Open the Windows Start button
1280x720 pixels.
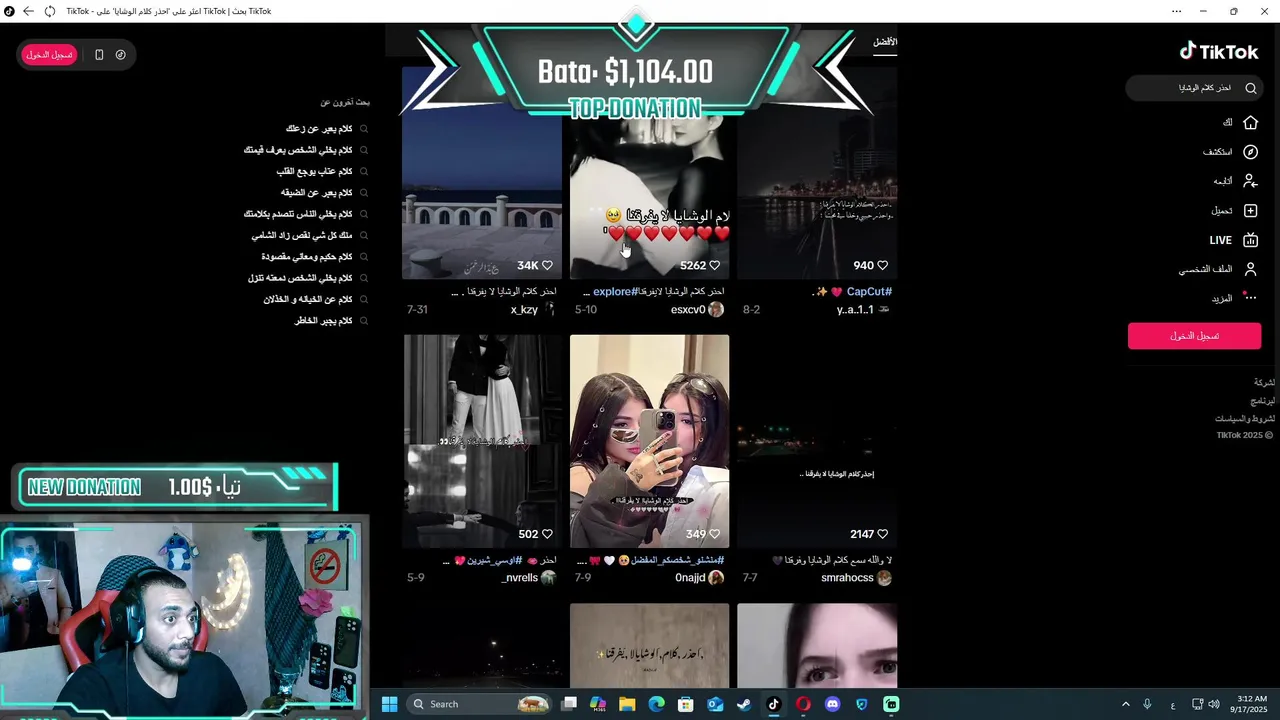[x=389, y=704]
